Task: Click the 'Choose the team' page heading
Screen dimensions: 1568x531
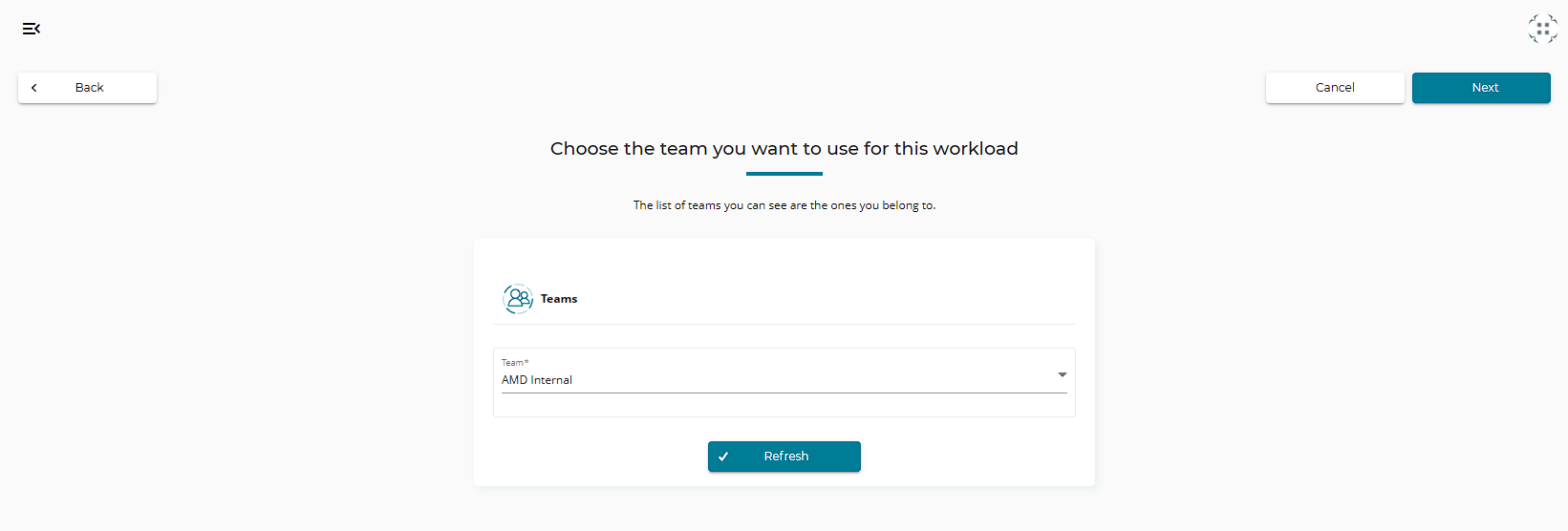Action: [784, 149]
